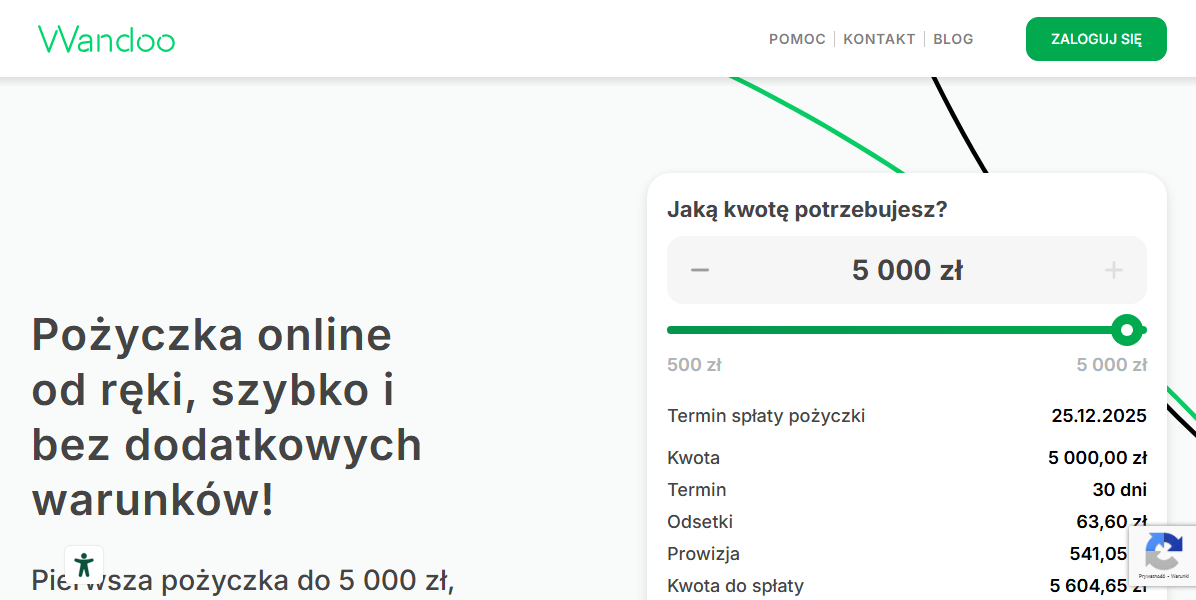The height and width of the screenshot is (600, 1196).
Task: Click the reCAPTCHA badge logo
Action: [1163, 551]
